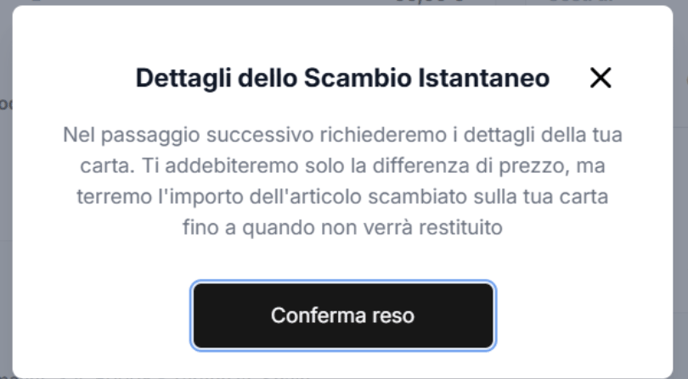Click the text line starting Nel passaggio successivo
The width and height of the screenshot is (688, 379).
342,135
